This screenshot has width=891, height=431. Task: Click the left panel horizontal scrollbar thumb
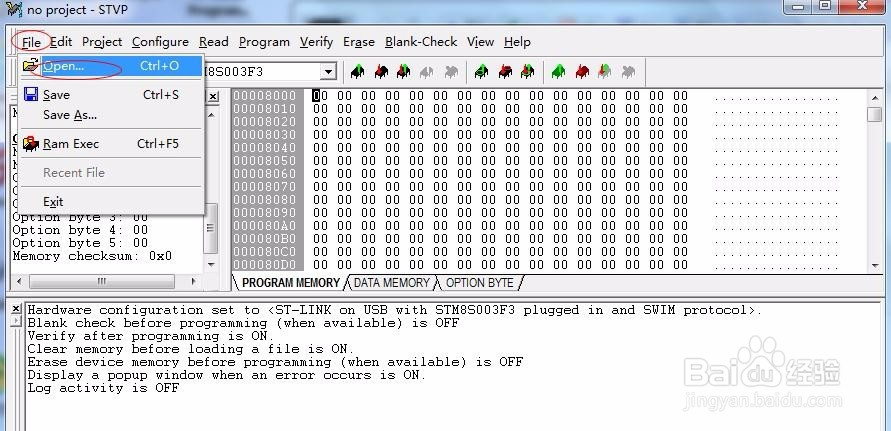102,281
